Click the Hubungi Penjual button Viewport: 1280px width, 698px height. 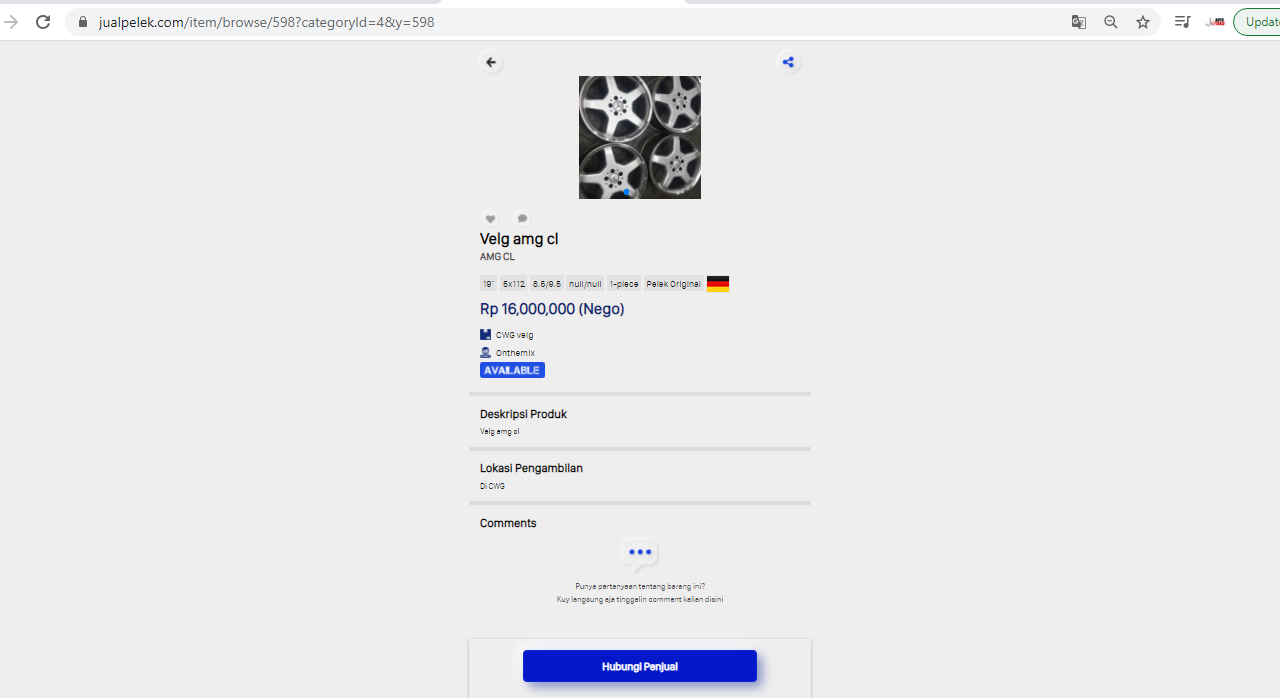(x=639, y=666)
